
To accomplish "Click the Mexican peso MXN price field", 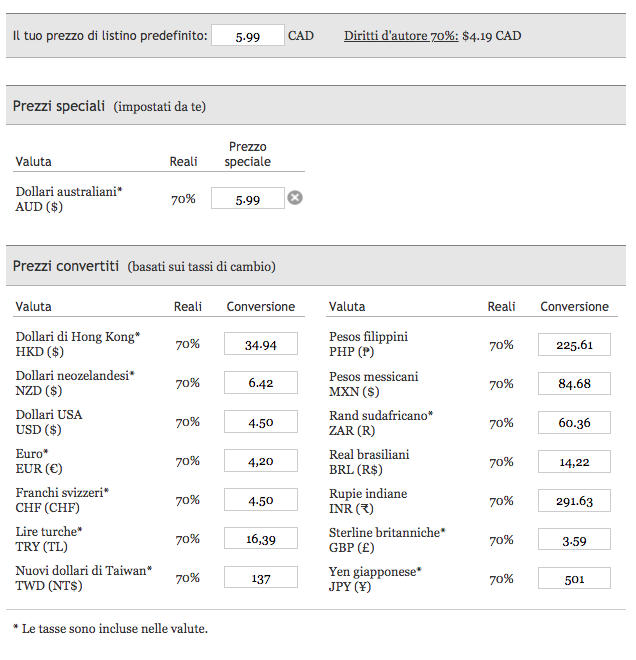I will [x=574, y=383].
